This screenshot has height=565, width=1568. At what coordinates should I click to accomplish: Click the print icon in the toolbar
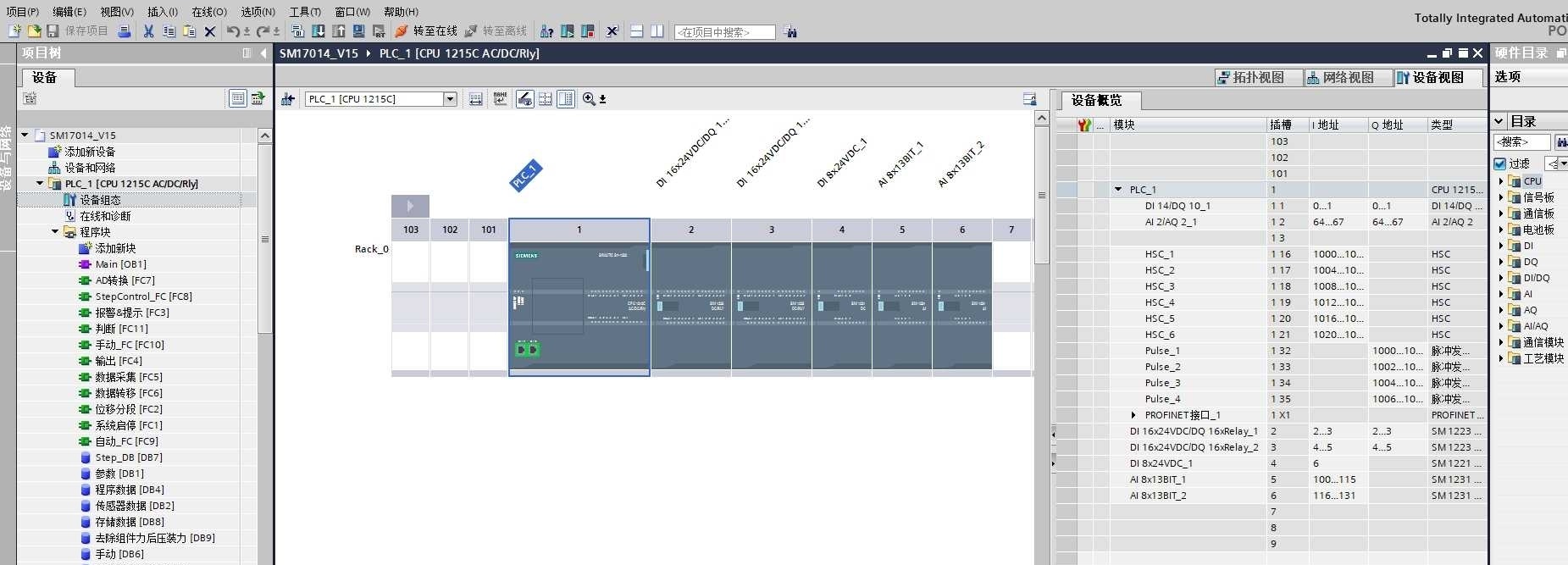[x=124, y=31]
